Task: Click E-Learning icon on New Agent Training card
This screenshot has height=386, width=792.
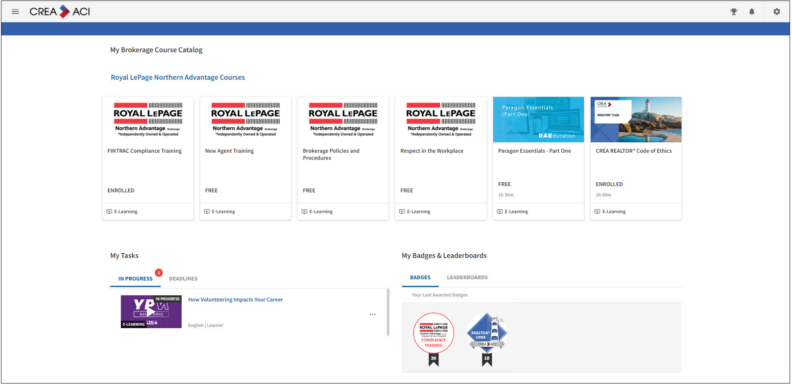Action: point(207,212)
